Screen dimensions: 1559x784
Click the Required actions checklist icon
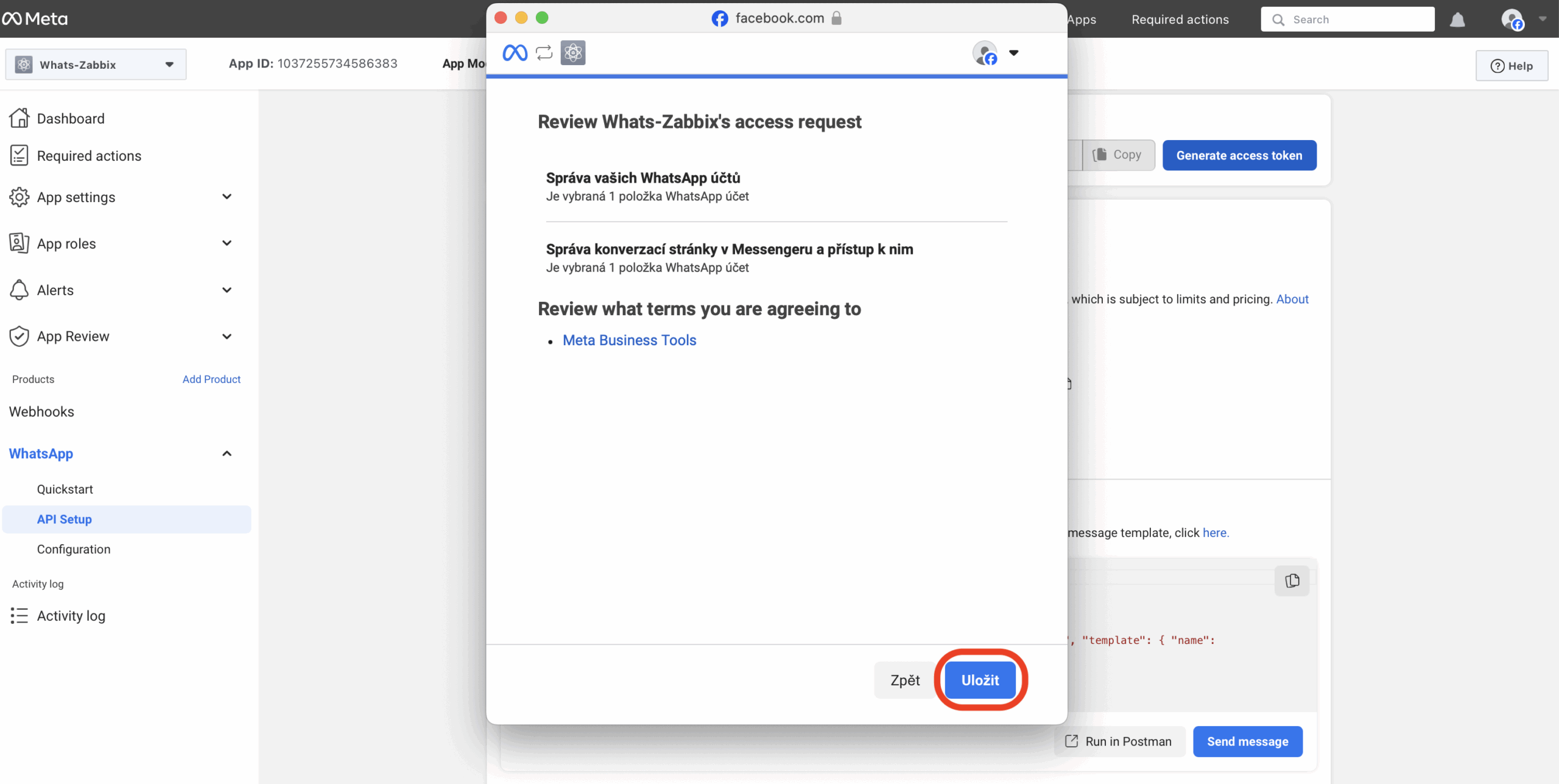(19, 155)
